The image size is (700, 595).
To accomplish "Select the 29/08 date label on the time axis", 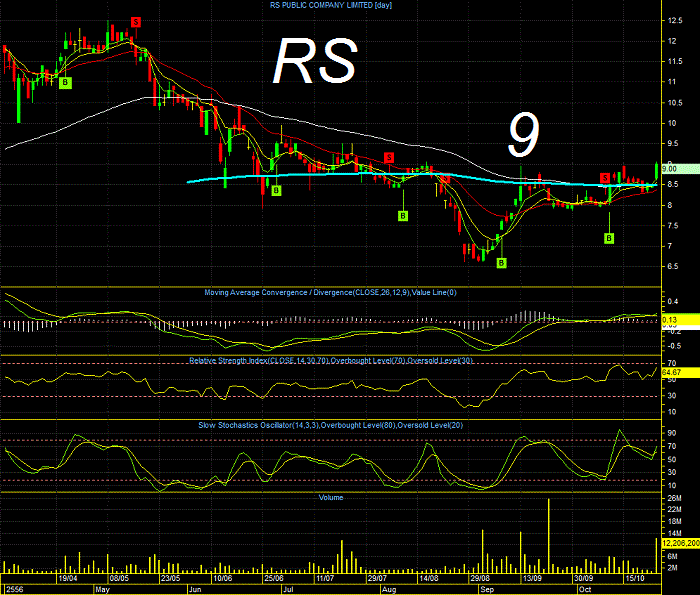I will click(480, 578).
